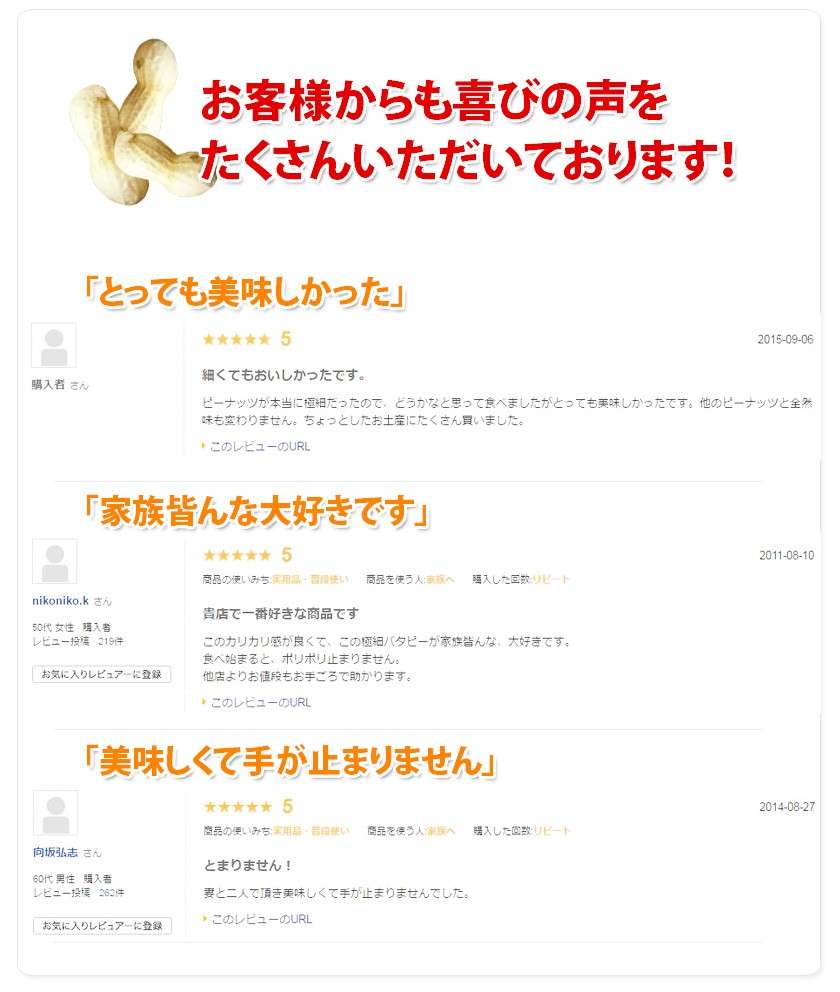Click お気に入りレビュアーに登録 under 向坂弘志
Screen dimensions: 840x992
tap(102, 926)
